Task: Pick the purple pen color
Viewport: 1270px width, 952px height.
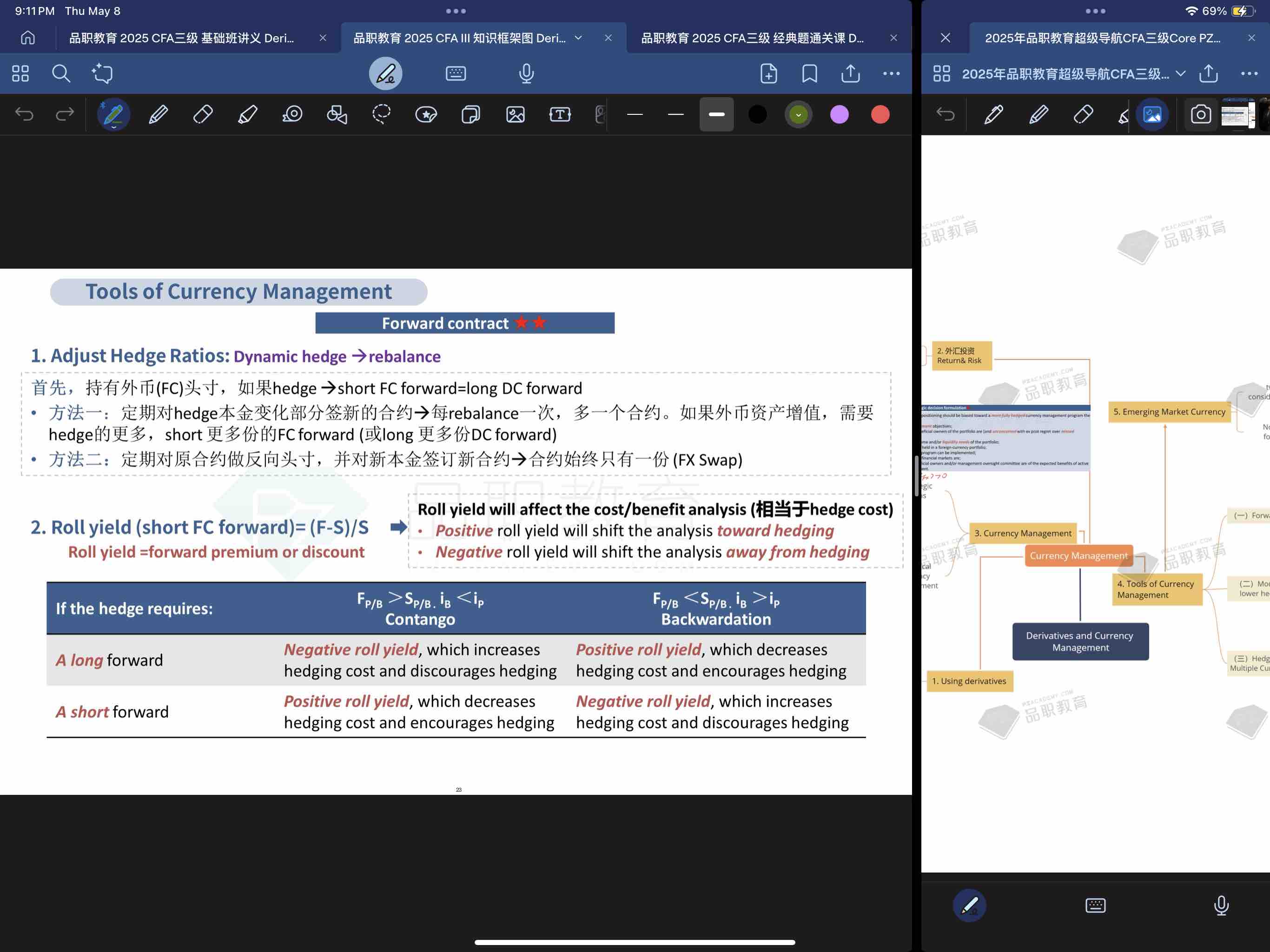Action: pos(840,114)
